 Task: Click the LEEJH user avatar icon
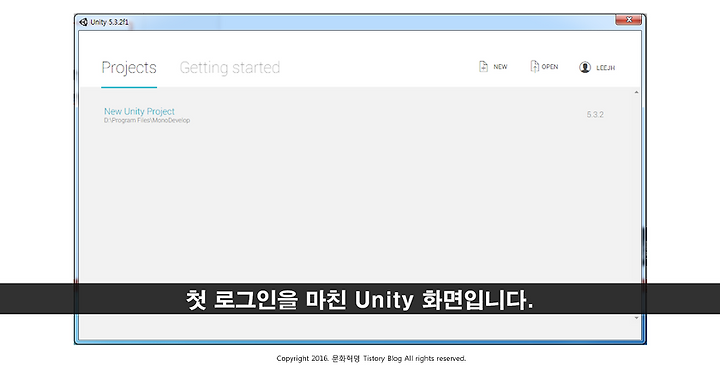(x=585, y=67)
